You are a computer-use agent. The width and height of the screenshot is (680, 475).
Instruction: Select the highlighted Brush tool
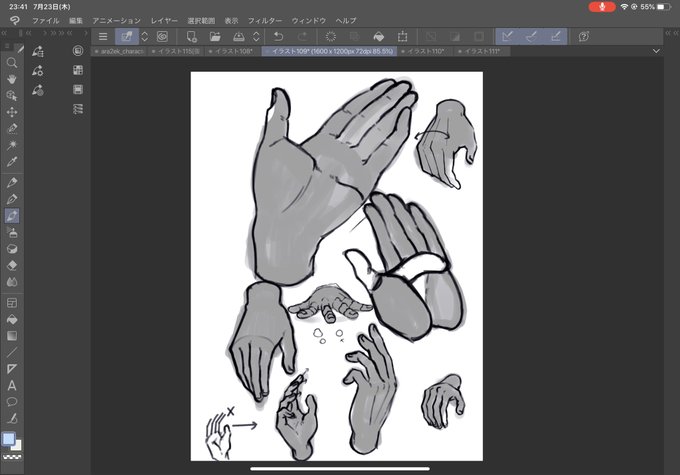(x=12, y=216)
